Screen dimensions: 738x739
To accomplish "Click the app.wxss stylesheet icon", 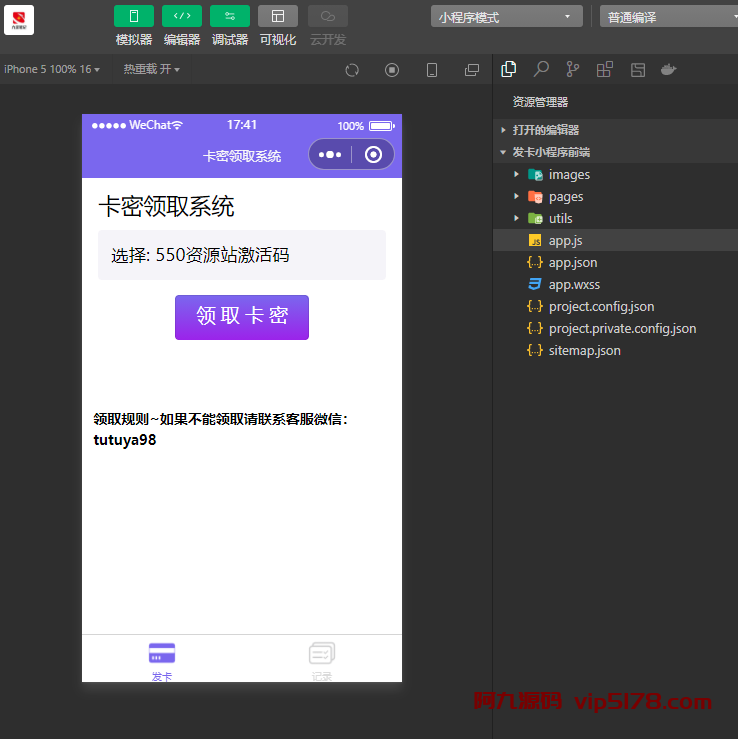I will click(535, 284).
